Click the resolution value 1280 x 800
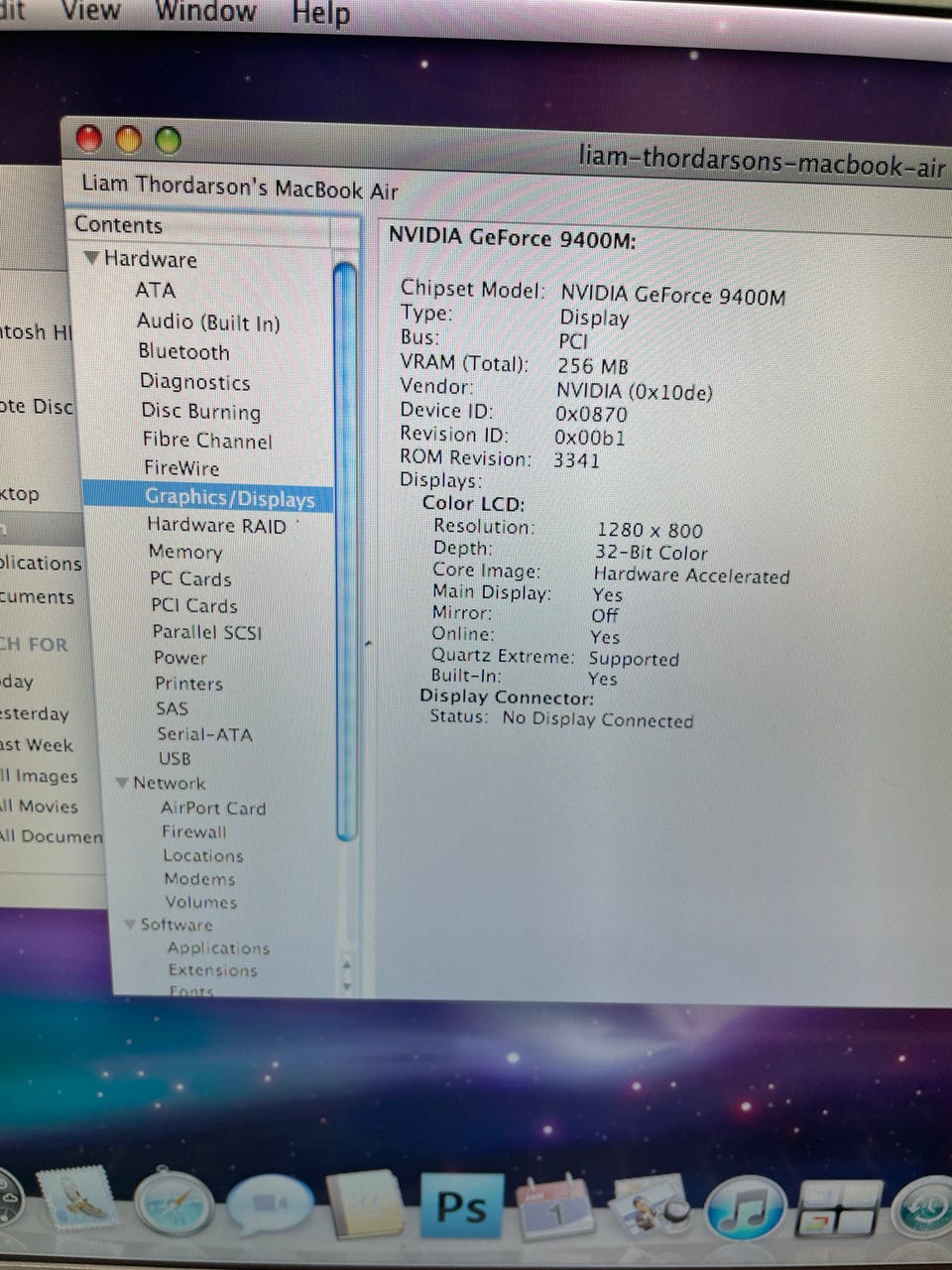This screenshot has width=952, height=1270. pyautogui.click(x=650, y=530)
